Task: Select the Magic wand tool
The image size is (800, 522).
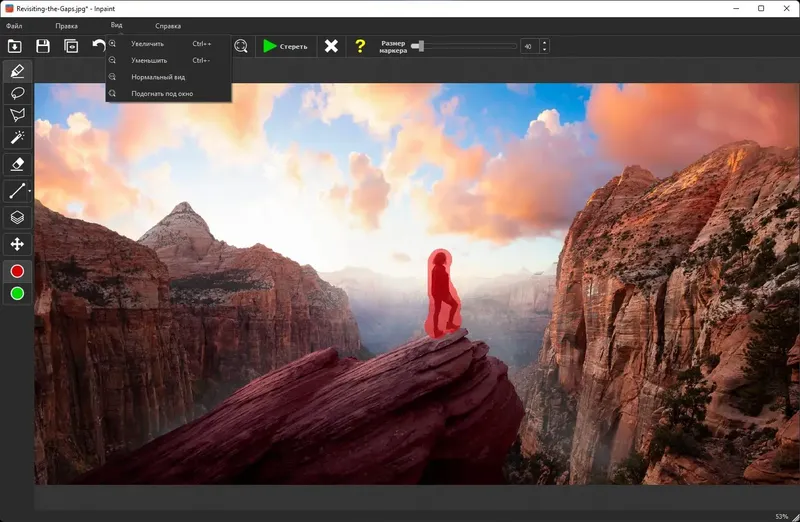Action: 17,137
